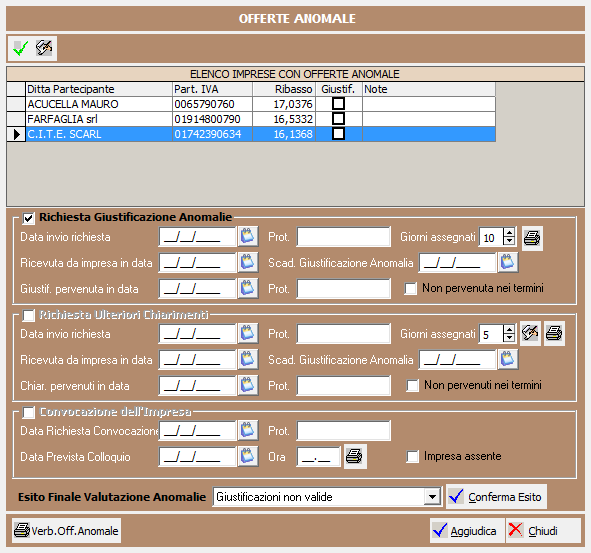Open calendar for Chiar. pervenuti in data
Image resolution: width=591 pixels, height=553 pixels.
click(x=248, y=385)
